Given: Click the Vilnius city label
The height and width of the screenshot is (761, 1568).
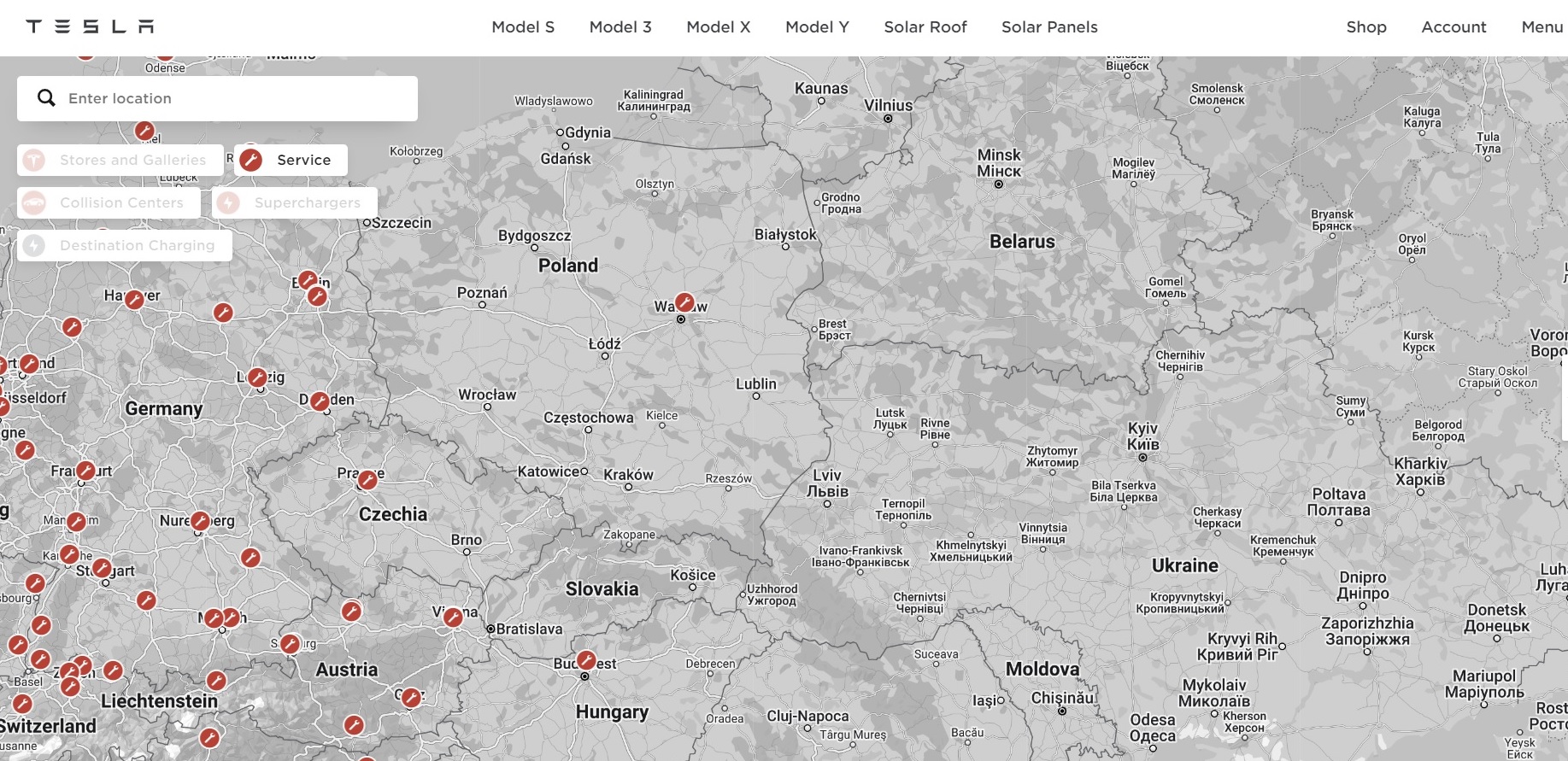Looking at the screenshot, I should (888, 105).
